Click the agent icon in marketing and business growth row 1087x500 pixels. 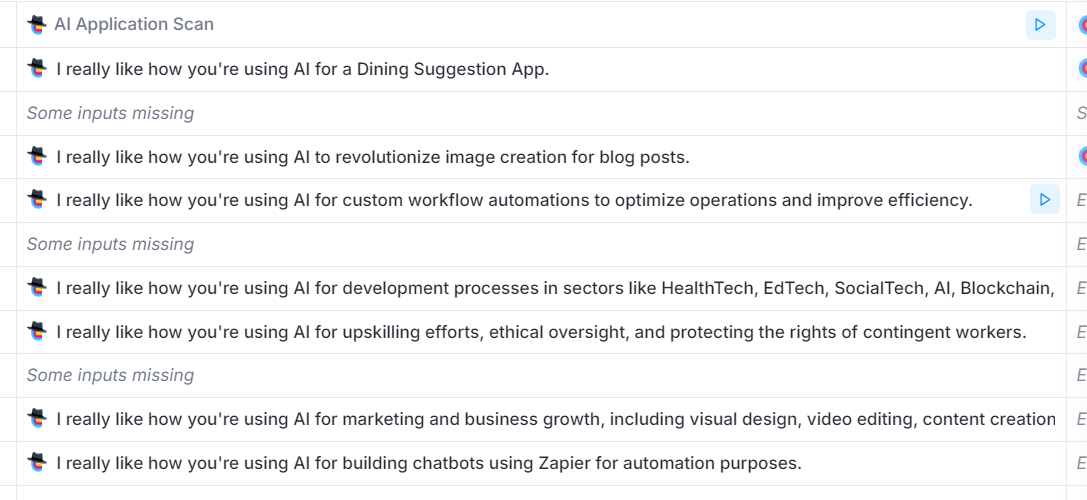37,419
